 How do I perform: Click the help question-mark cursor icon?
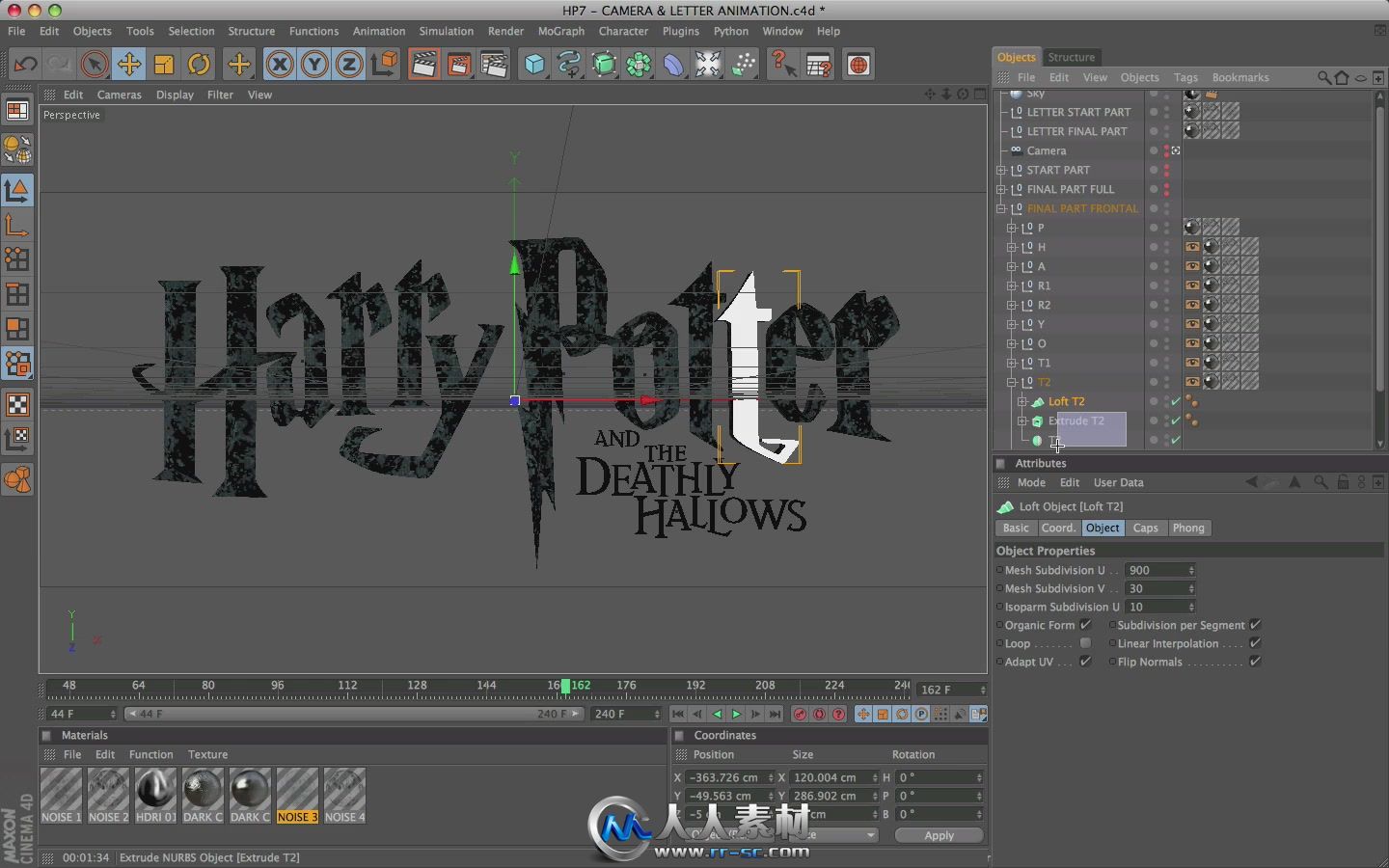click(x=783, y=65)
